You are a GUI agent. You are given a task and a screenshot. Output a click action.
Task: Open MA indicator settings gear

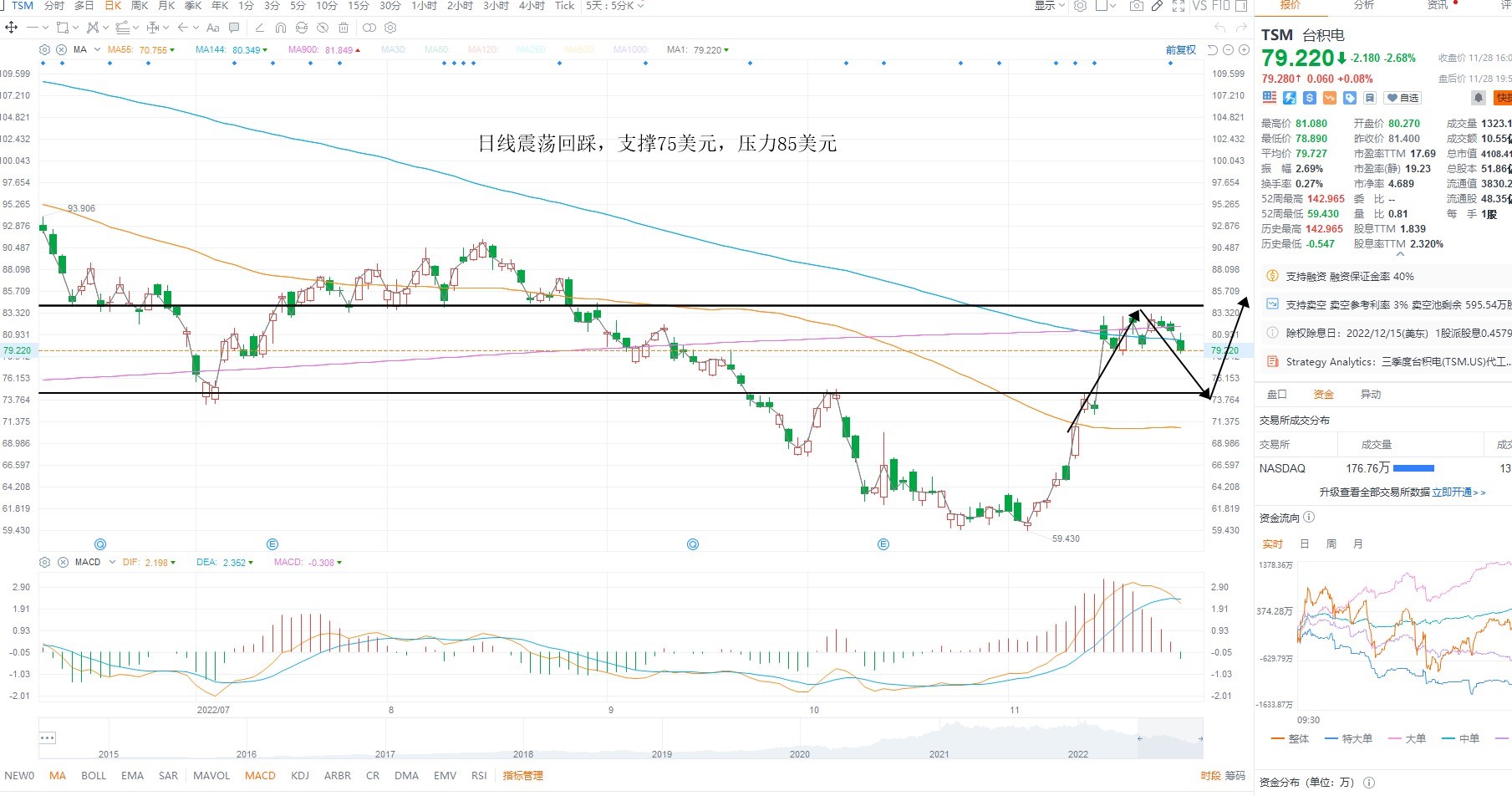pyautogui.click(x=44, y=49)
